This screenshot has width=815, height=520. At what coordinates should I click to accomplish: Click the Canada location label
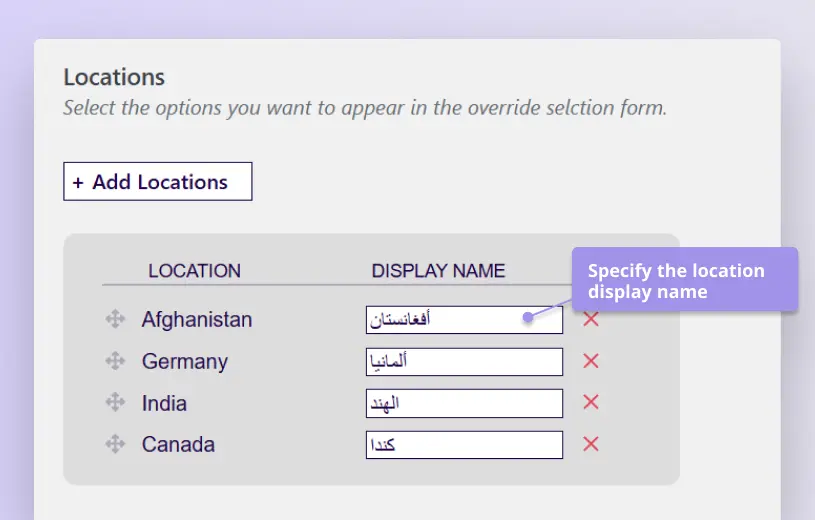pyautogui.click(x=178, y=445)
